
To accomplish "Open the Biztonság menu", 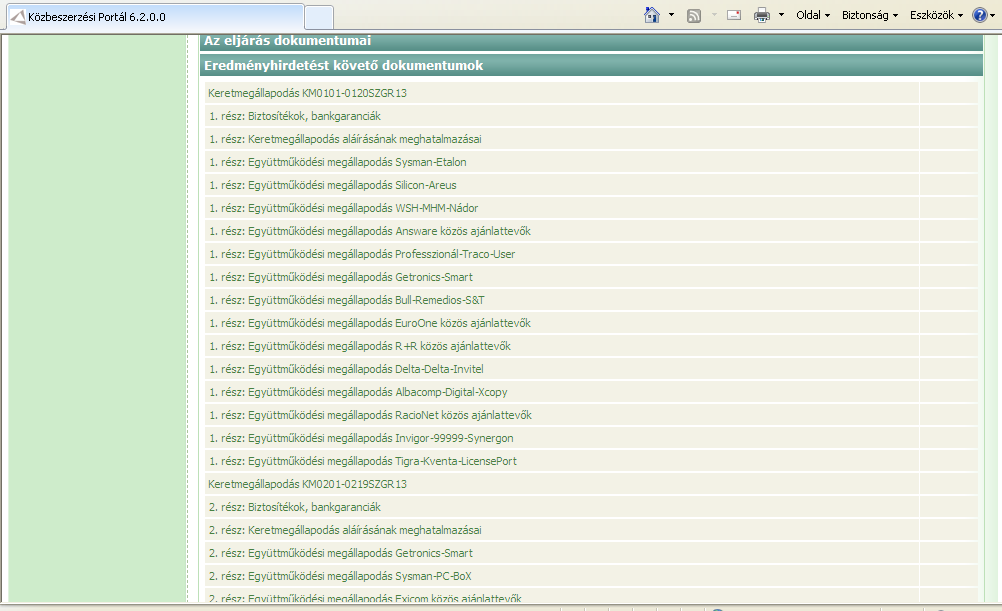I will (870, 15).
